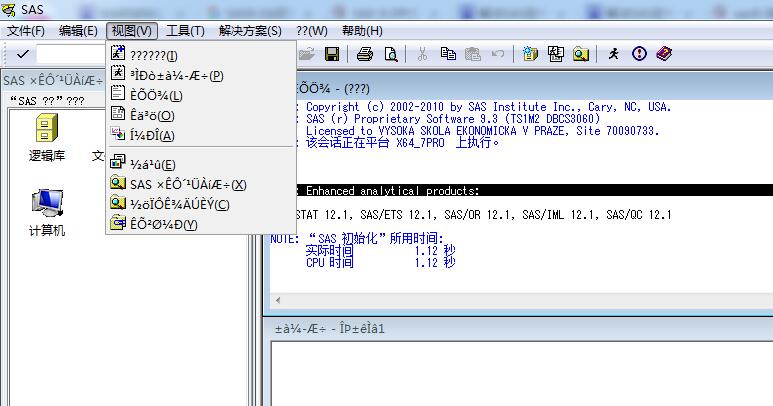Click the undo arrow icon

pos(498,54)
